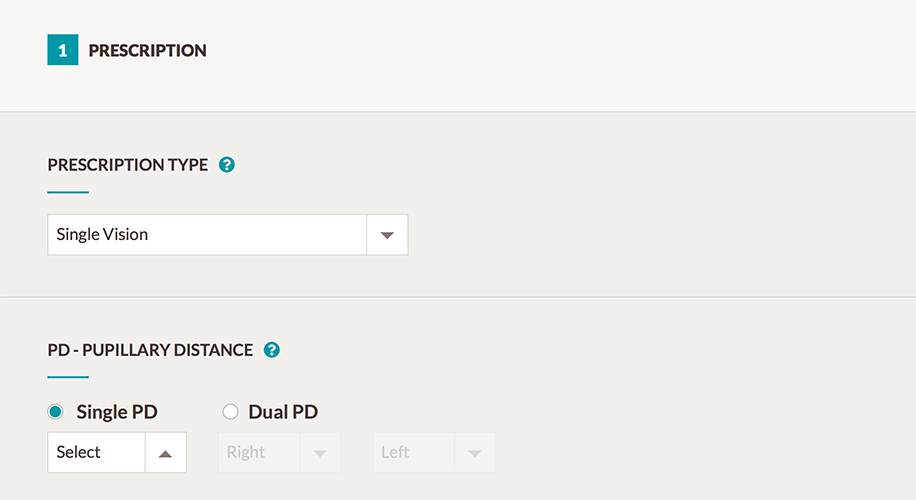Click the Prescription section heading
The height and width of the screenshot is (500, 916).
pyautogui.click(x=147, y=50)
